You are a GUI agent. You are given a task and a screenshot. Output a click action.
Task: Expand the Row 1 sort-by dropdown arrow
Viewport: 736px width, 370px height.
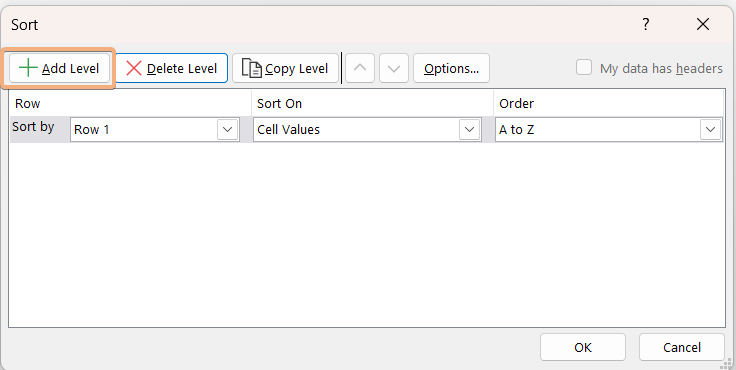click(228, 130)
